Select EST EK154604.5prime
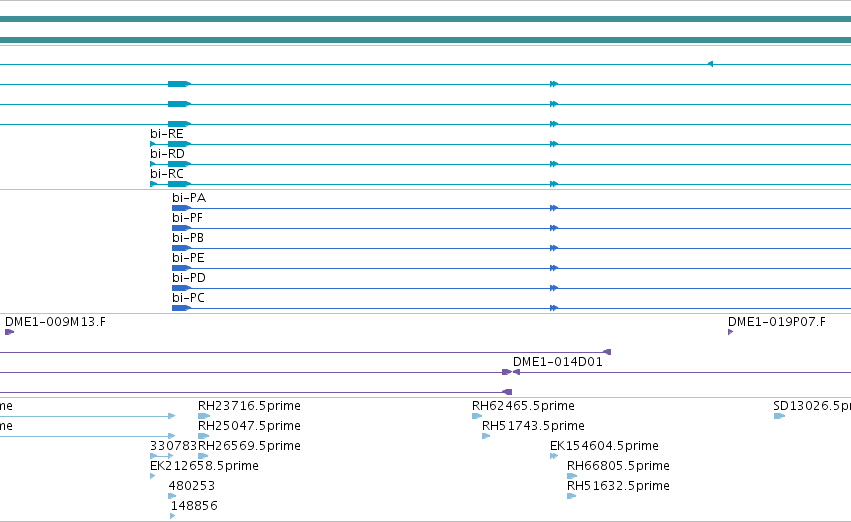 pyautogui.click(x=604, y=447)
